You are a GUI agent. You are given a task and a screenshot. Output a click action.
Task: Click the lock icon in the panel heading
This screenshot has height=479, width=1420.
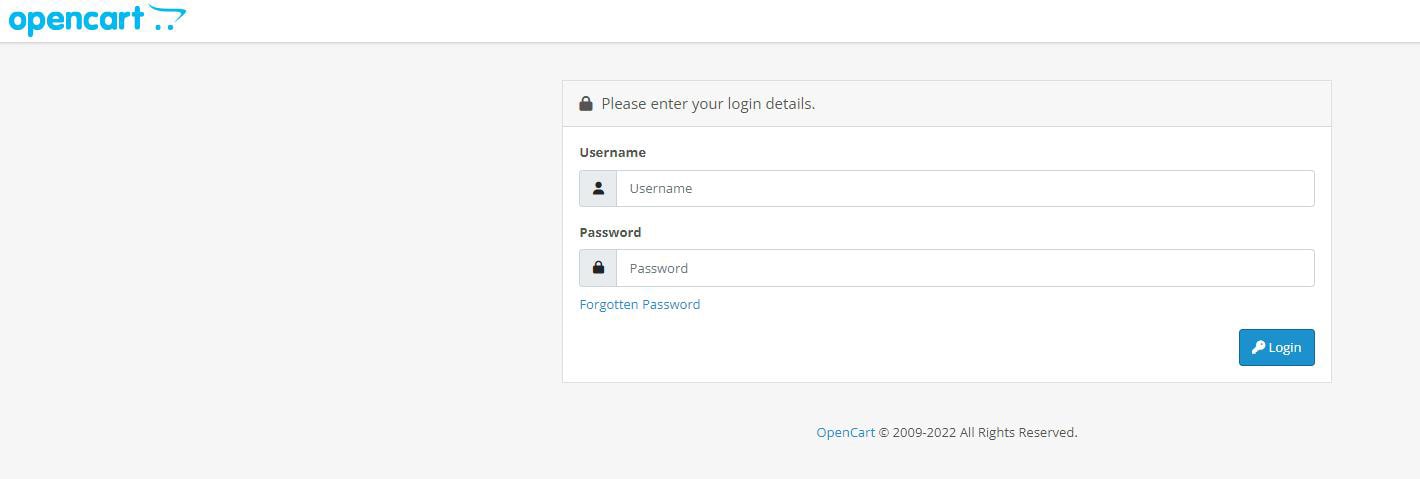pos(586,104)
